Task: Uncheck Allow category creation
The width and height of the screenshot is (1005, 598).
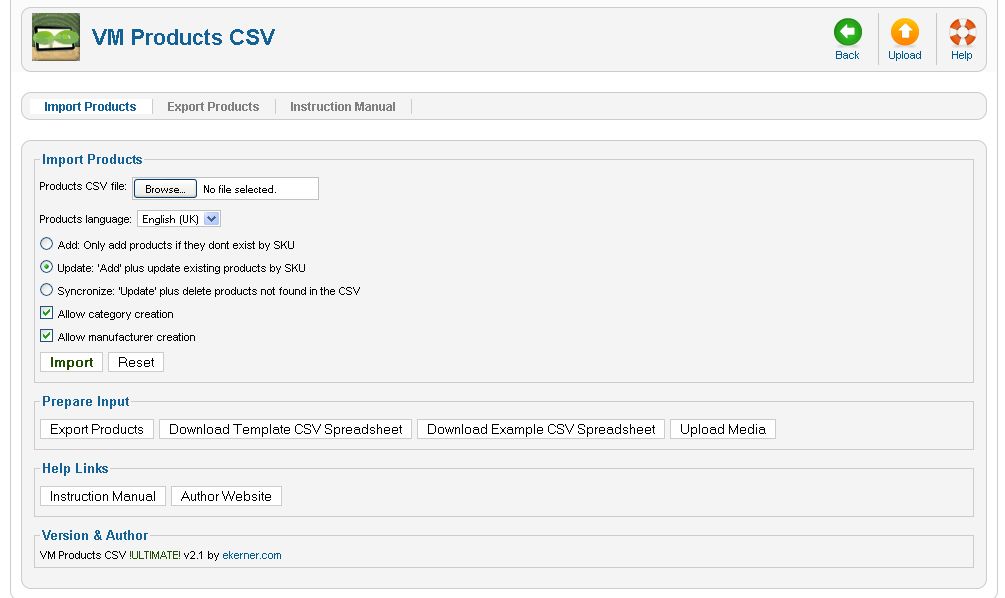Action: click(46, 313)
